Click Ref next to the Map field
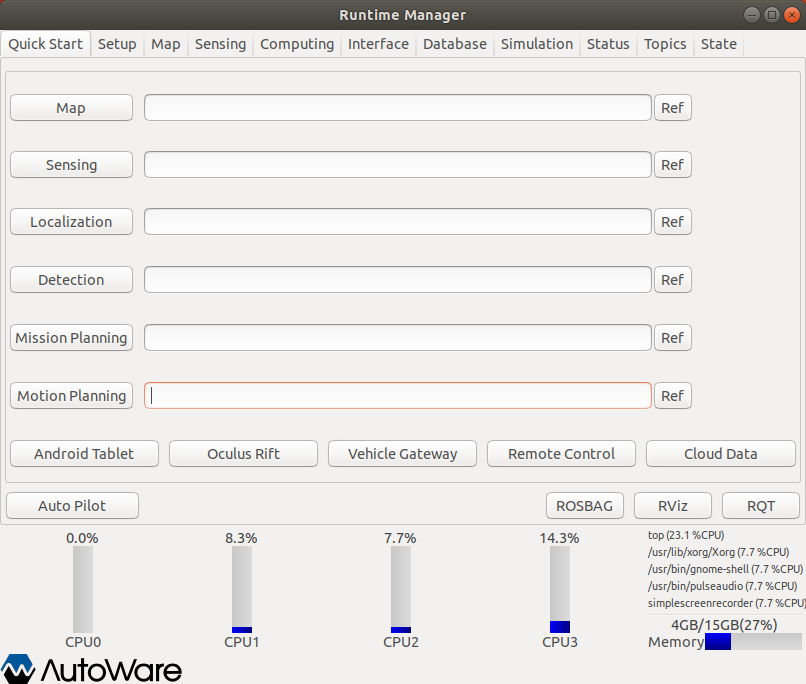The image size is (806, 684). pyautogui.click(x=672, y=108)
